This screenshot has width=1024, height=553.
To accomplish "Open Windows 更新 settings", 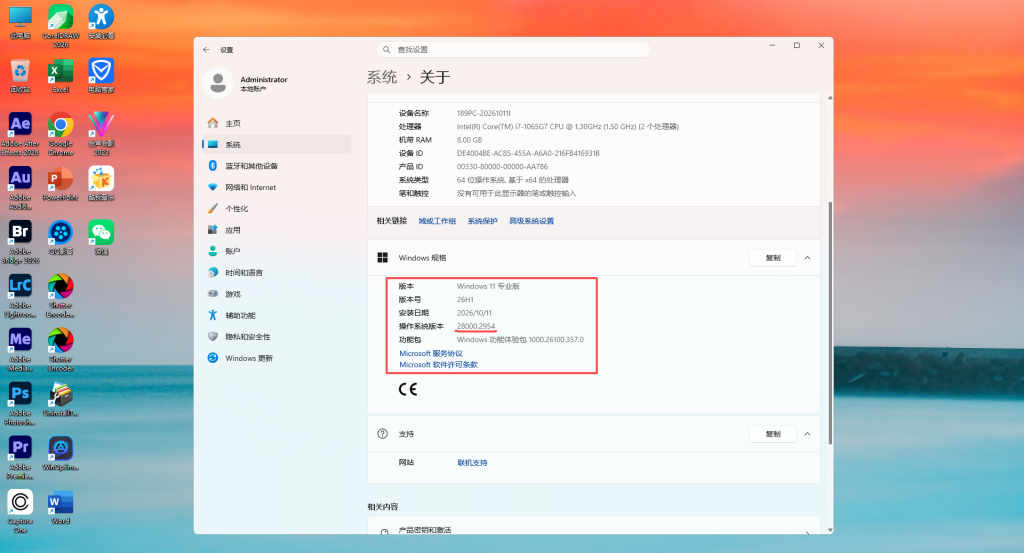I will (277, 358).
